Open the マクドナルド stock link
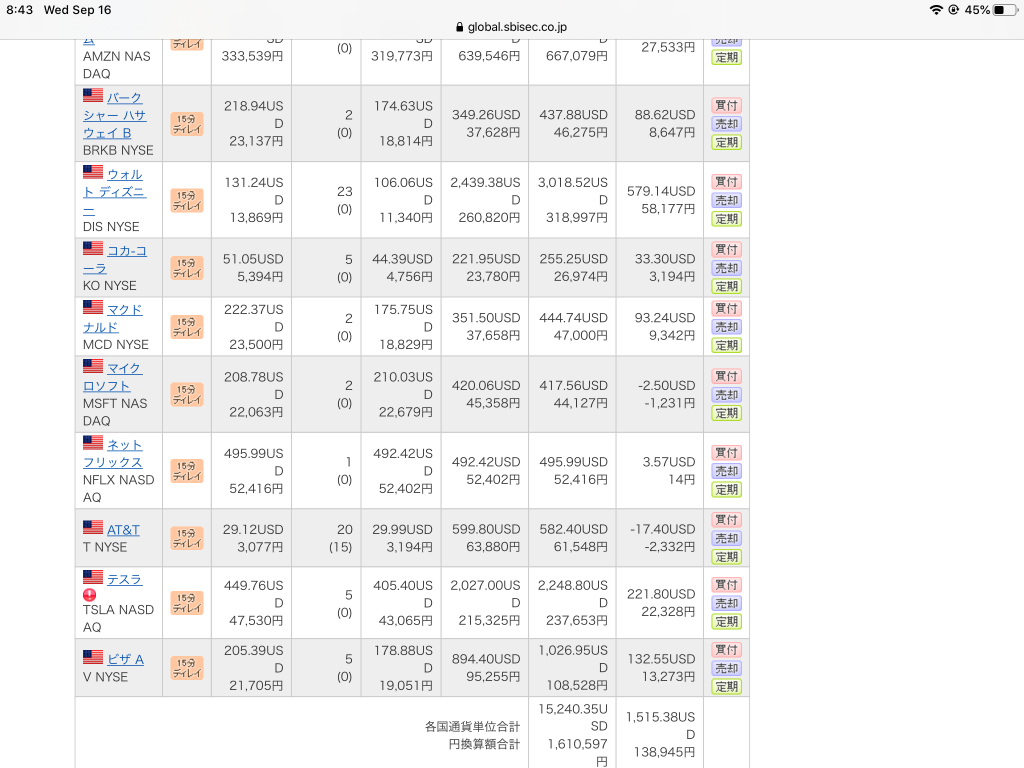The width and height of the screenshot is (1024, 768). [x=113, y=318]
